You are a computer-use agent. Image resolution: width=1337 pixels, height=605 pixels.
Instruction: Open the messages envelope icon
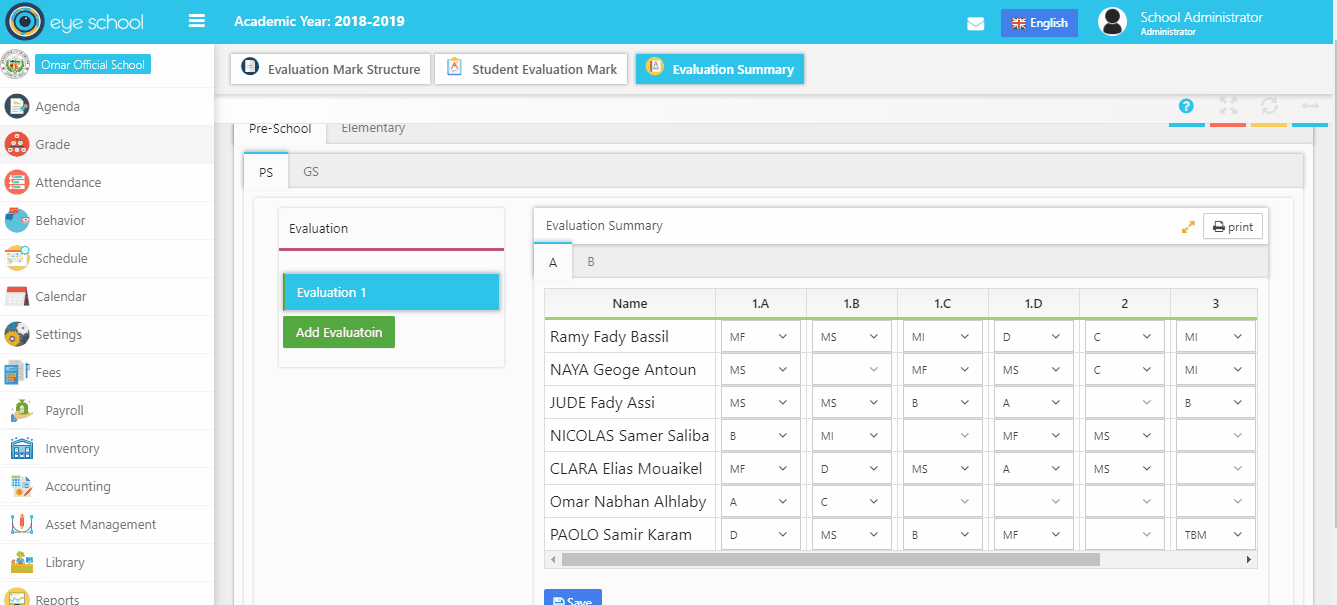(976, 22)
